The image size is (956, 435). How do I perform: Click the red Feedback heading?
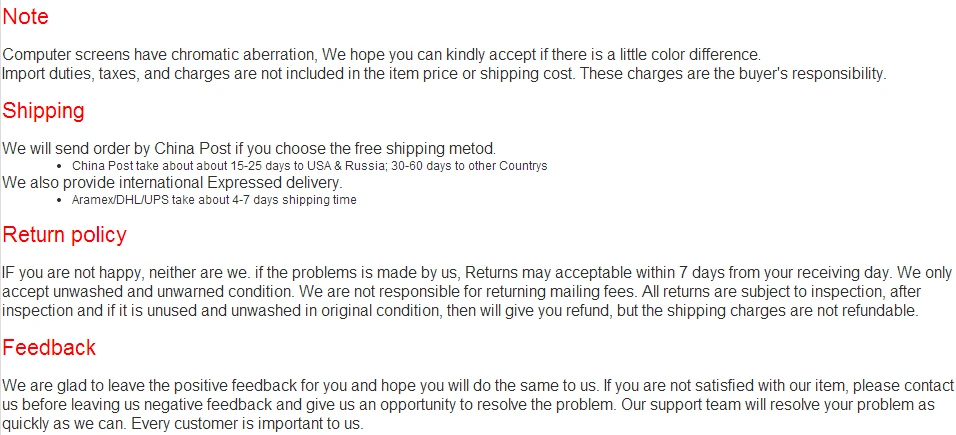click(49, 348)
